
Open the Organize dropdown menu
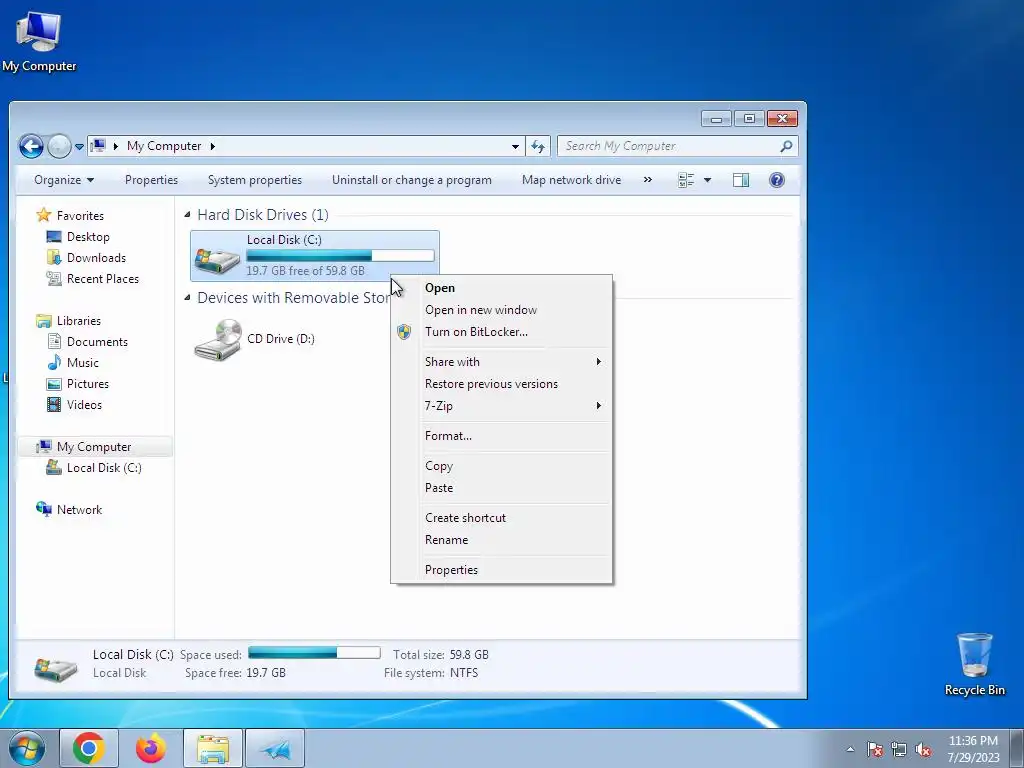pyautogui.click(x=64, y=180)
